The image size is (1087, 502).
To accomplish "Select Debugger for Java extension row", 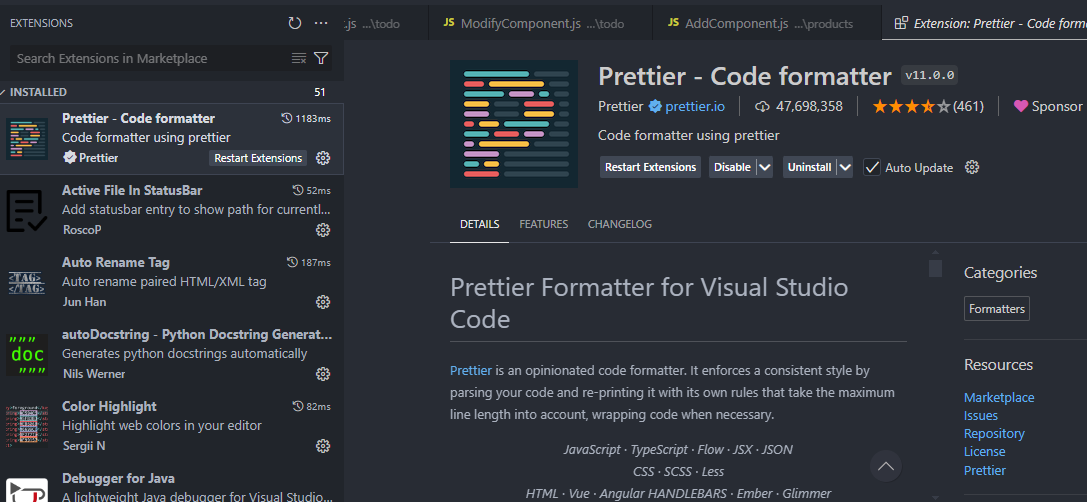I will [172, 485].
